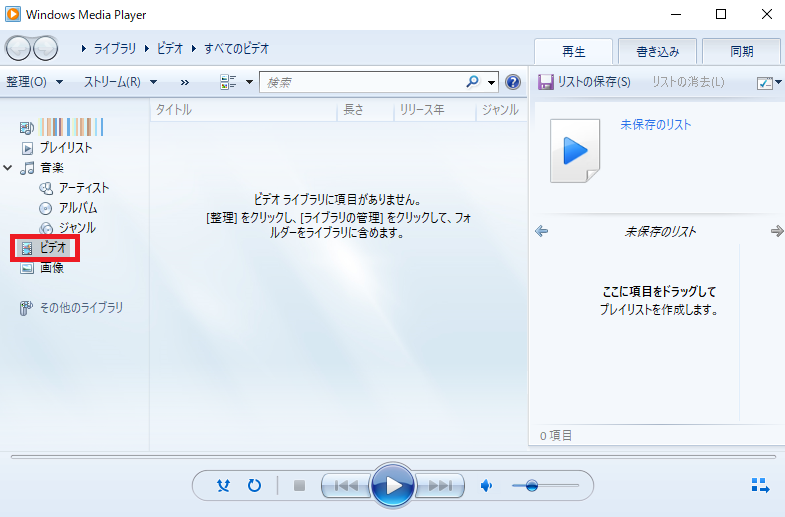The width and height of the screenshot is (785, 517).
Task: Switch to the 再生 tab
Action: (573, 52)
